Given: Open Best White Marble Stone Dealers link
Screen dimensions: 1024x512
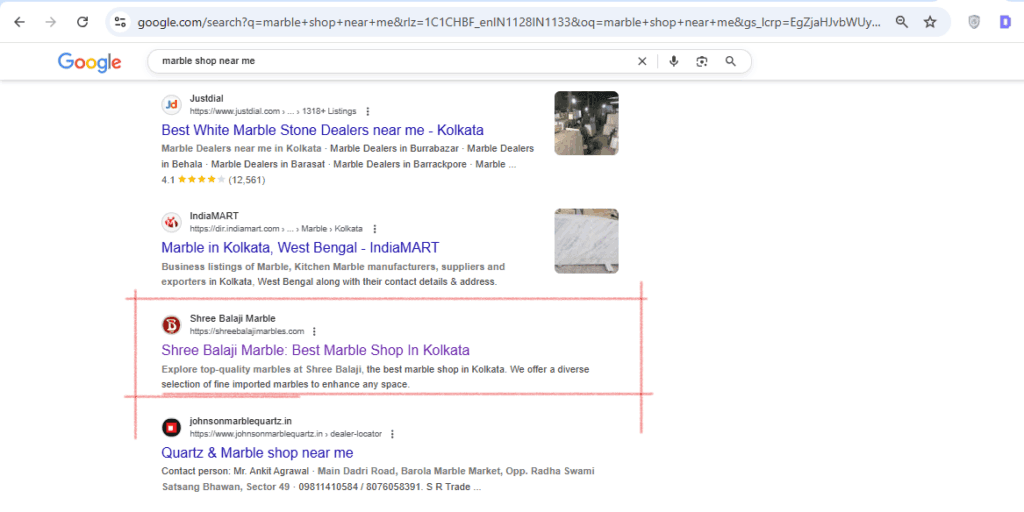Looking at the screenshot, I should coord(322,130).
